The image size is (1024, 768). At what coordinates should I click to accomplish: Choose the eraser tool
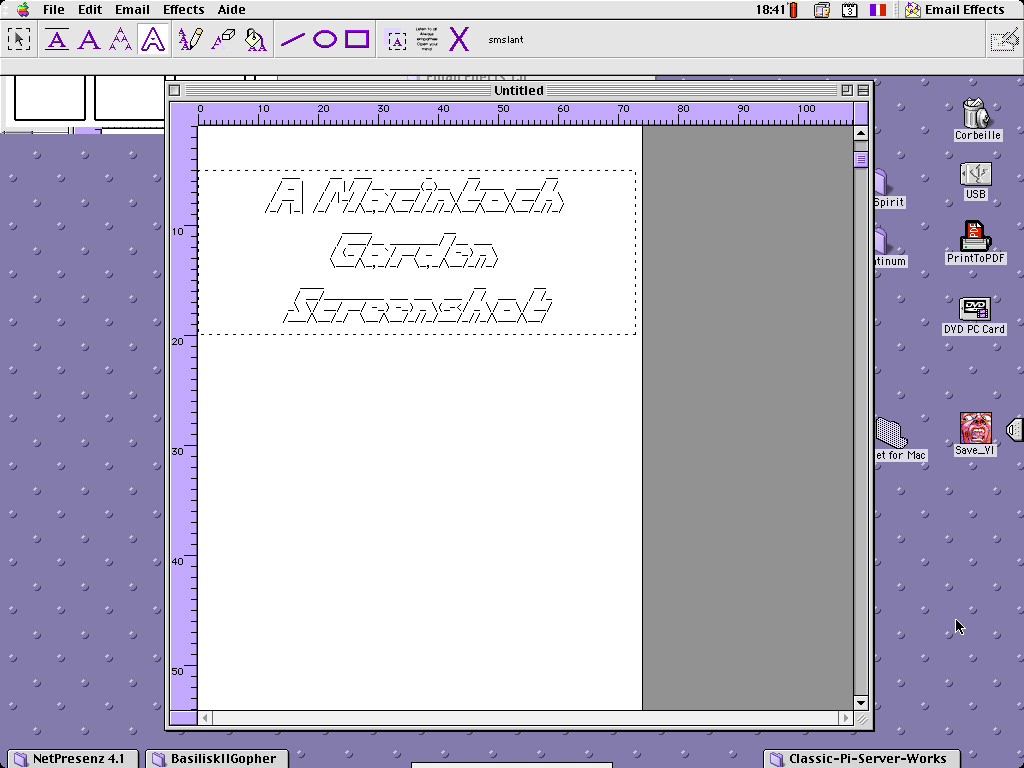pos(223,40)
